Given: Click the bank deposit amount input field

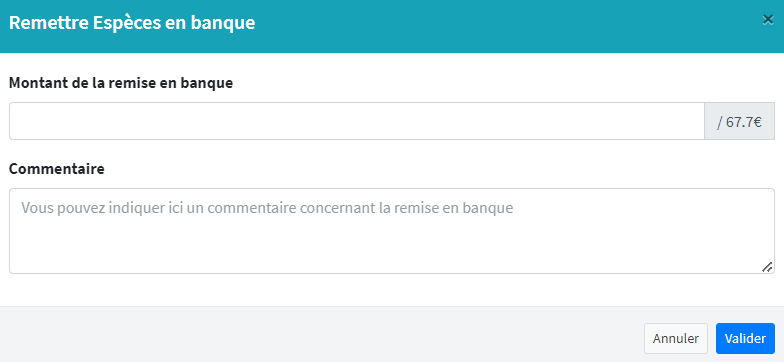Looking at the screenshot, I should point(357,121).
